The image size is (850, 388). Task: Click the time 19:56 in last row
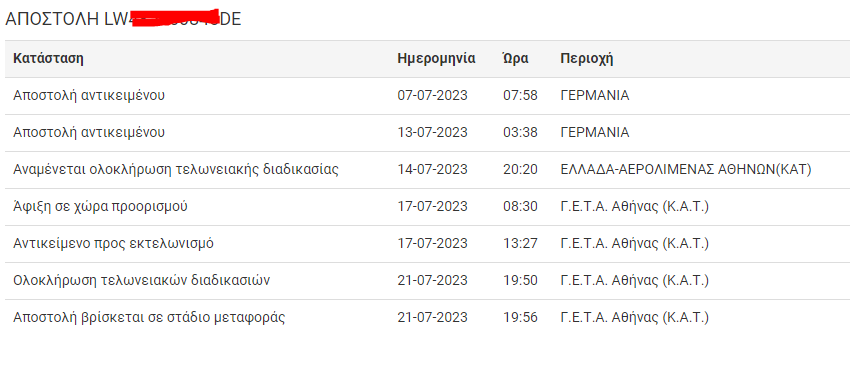[520, 317]
